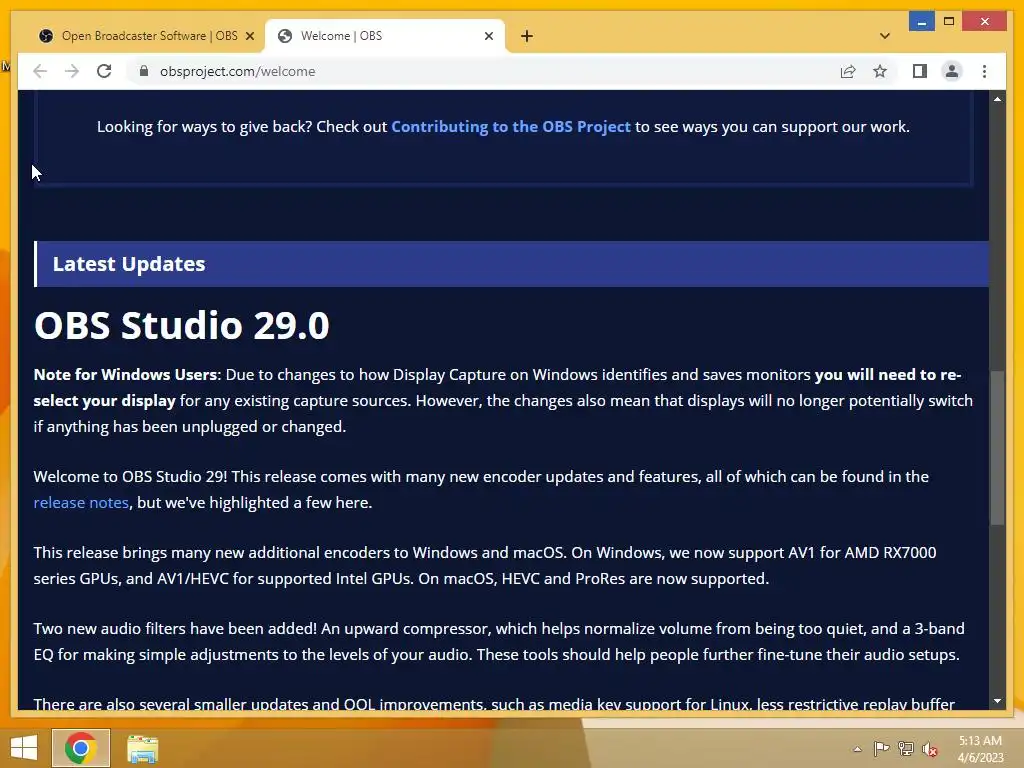
Task: Click the network tray icon
Action: point(906,748)
